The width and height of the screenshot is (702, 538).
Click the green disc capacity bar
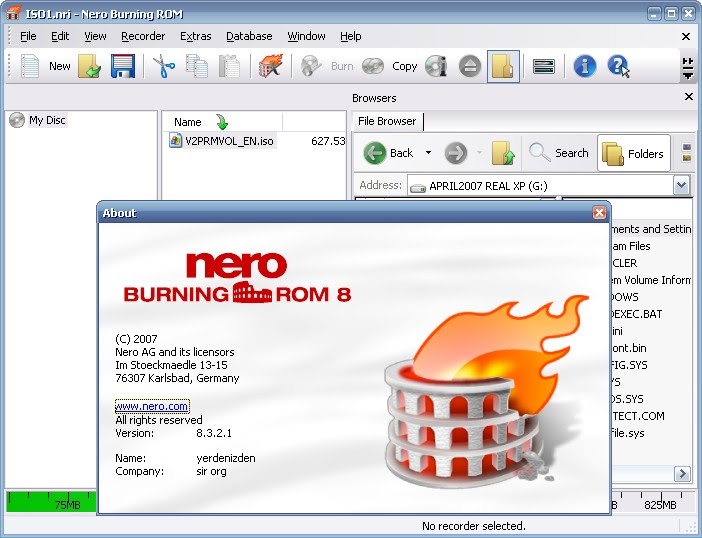click(x=51, y=502)
